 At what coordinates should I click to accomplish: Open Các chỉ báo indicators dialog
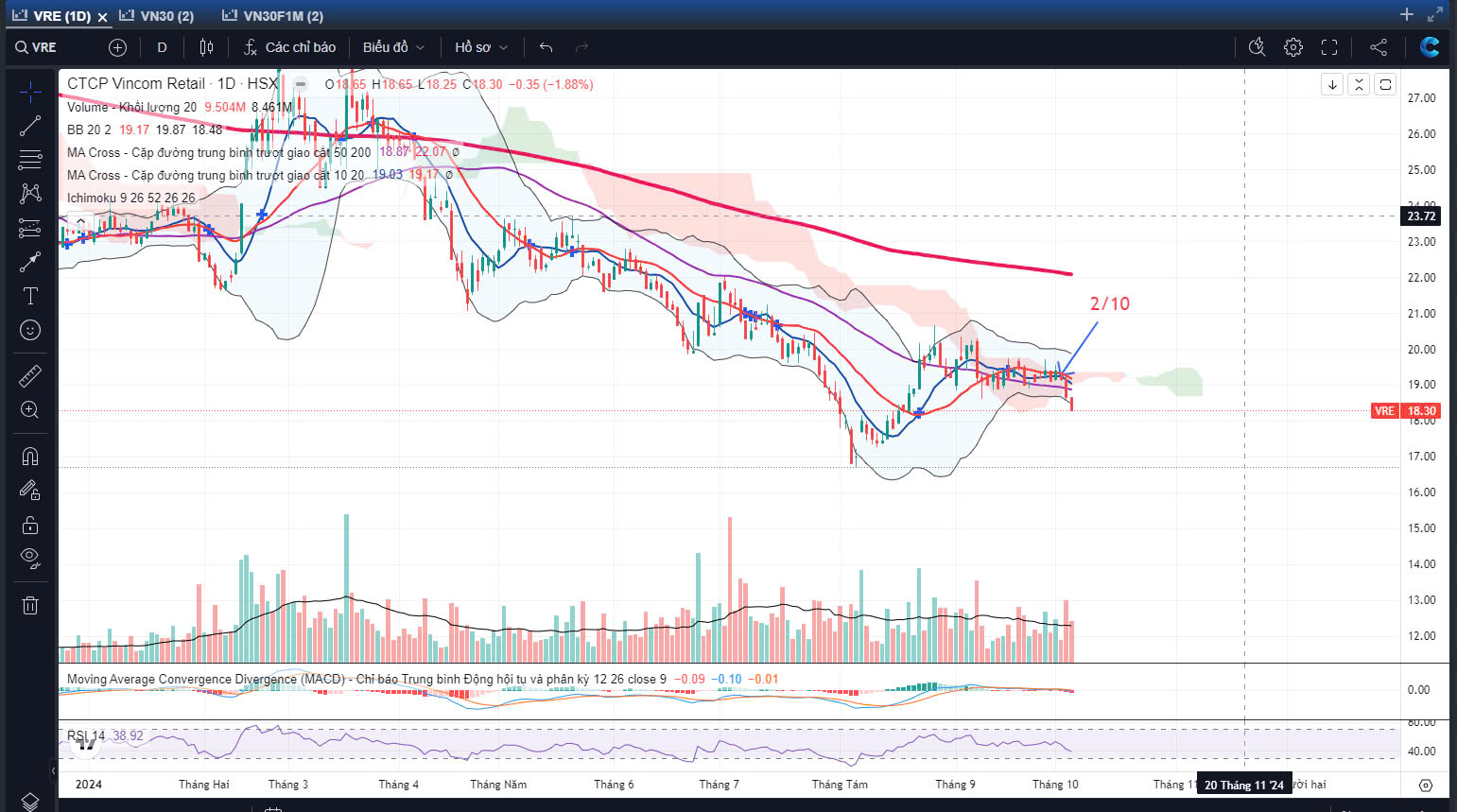pyautogui.click(x=289, y=47)
